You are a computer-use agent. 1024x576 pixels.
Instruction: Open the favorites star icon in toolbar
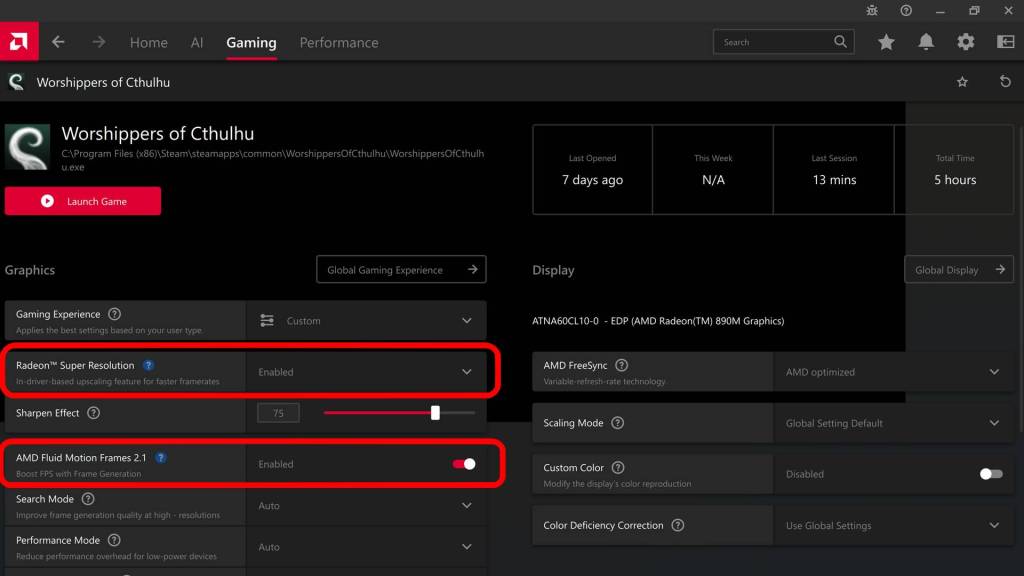886,42
